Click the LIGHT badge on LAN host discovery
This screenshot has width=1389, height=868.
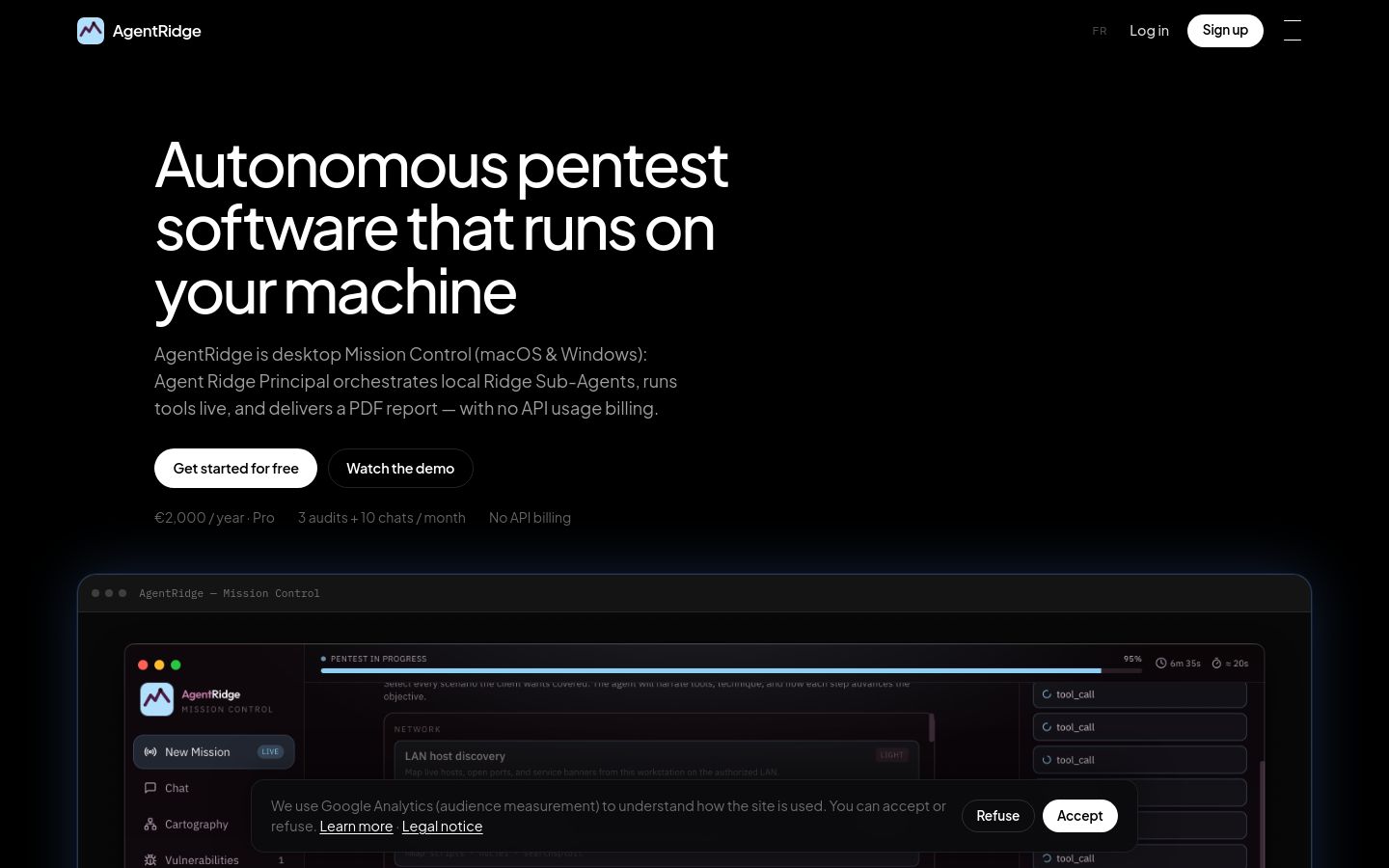coord(892,755)
